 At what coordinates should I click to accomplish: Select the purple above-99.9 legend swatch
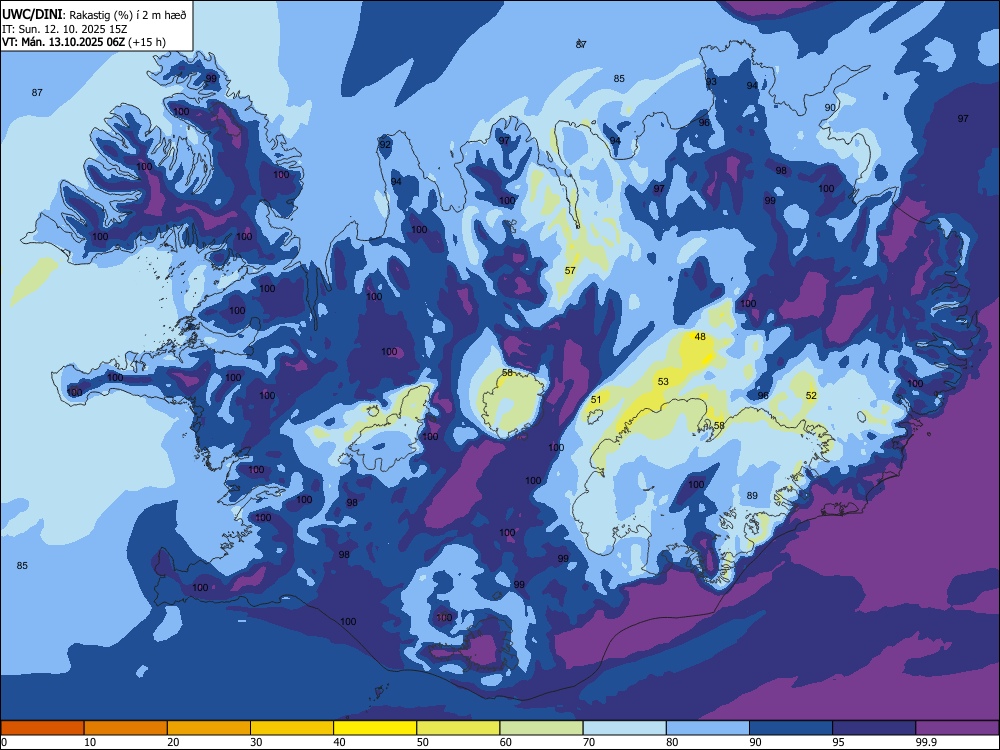coord(958,728)
